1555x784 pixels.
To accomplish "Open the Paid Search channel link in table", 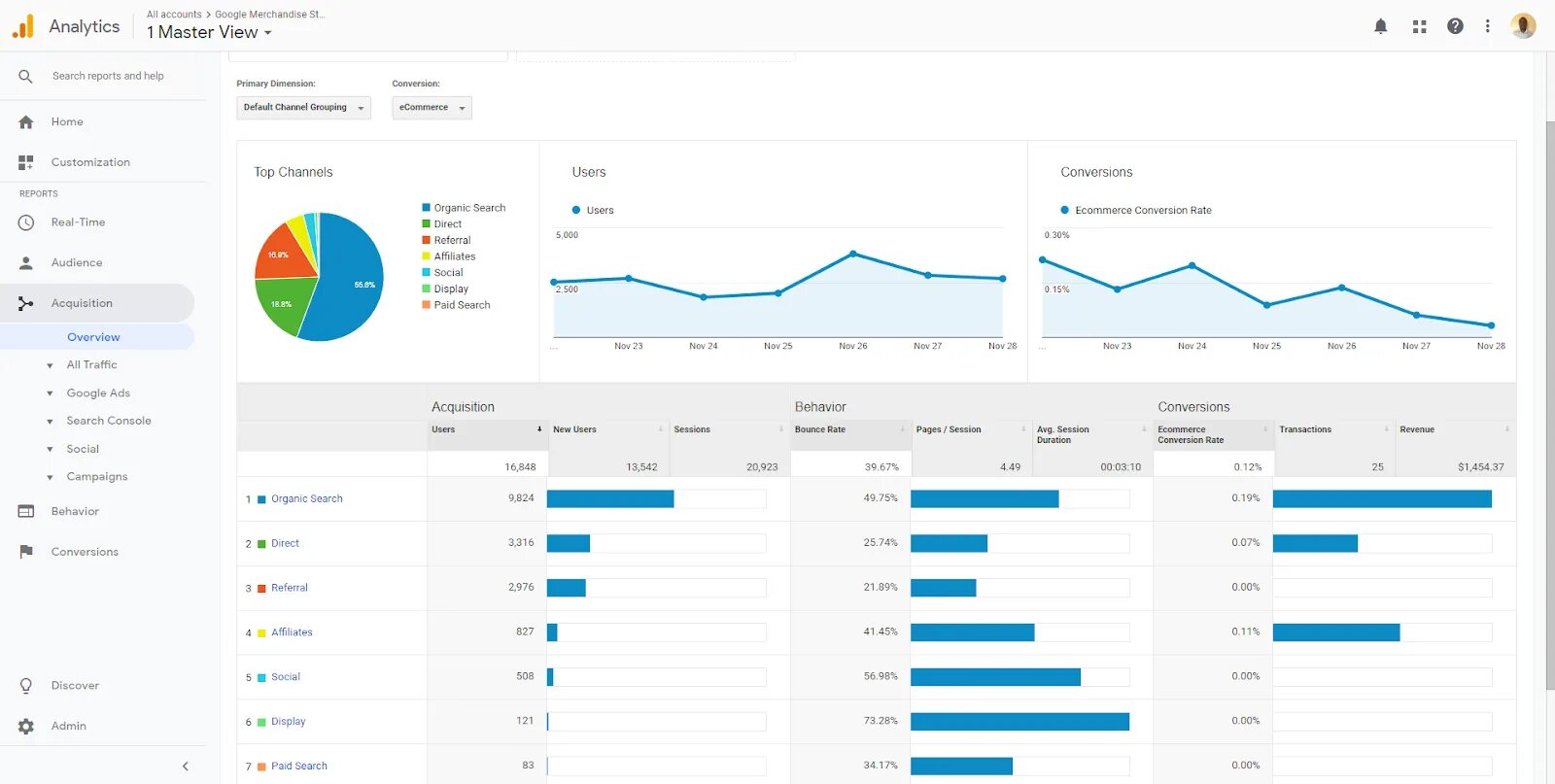I will click(299, 767).
